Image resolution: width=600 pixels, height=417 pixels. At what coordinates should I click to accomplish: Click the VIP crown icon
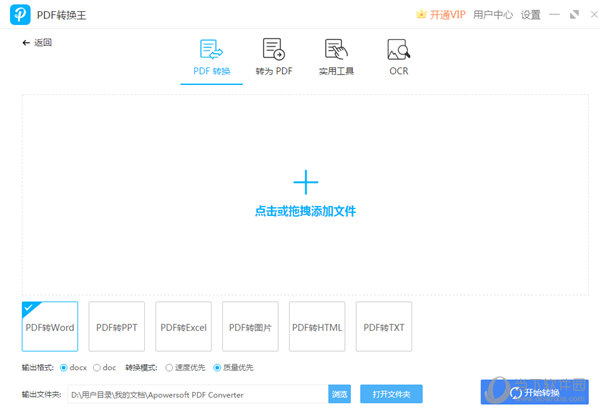(x=421, y=15)
